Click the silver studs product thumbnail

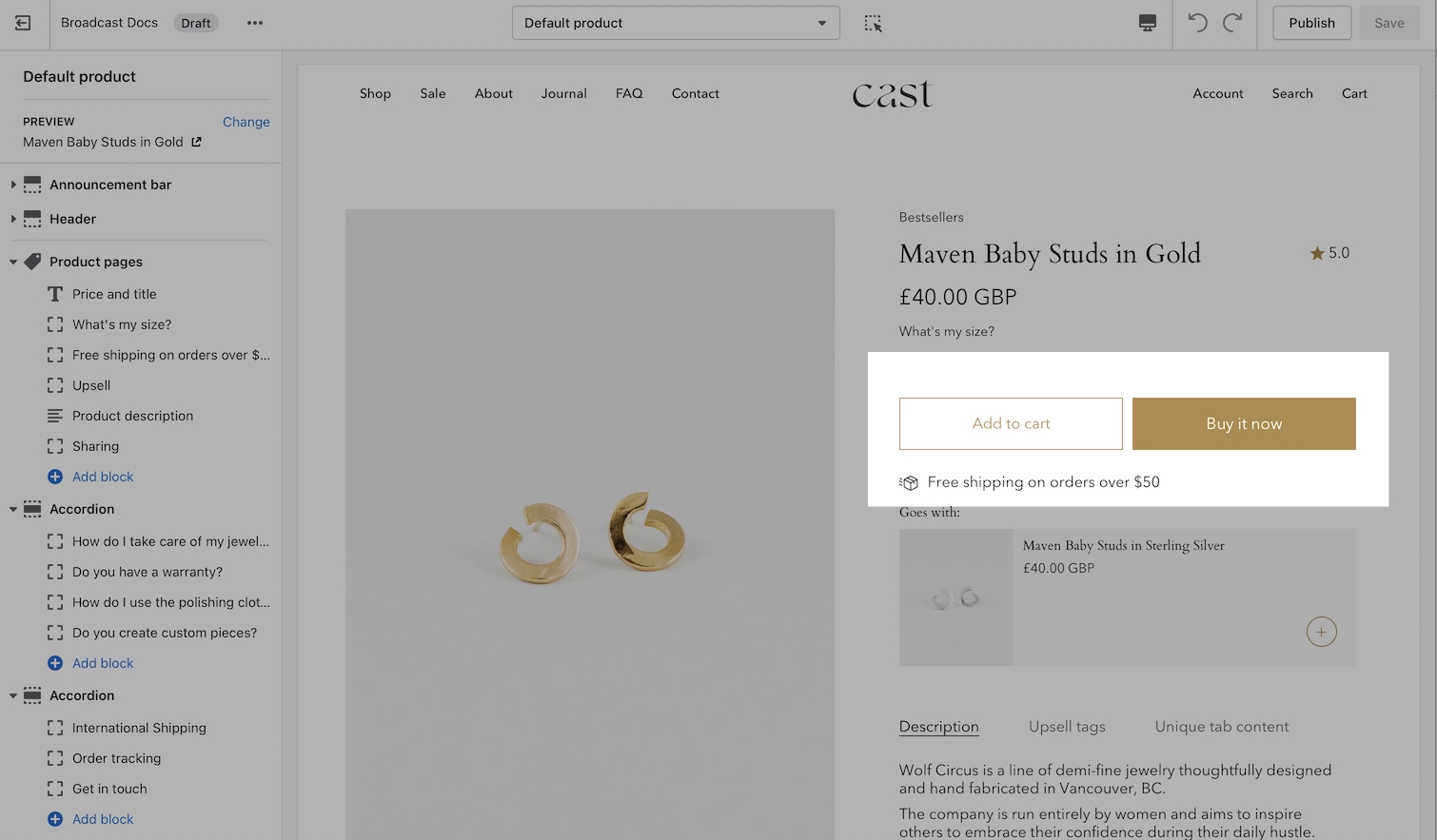[x=955, y=597]
